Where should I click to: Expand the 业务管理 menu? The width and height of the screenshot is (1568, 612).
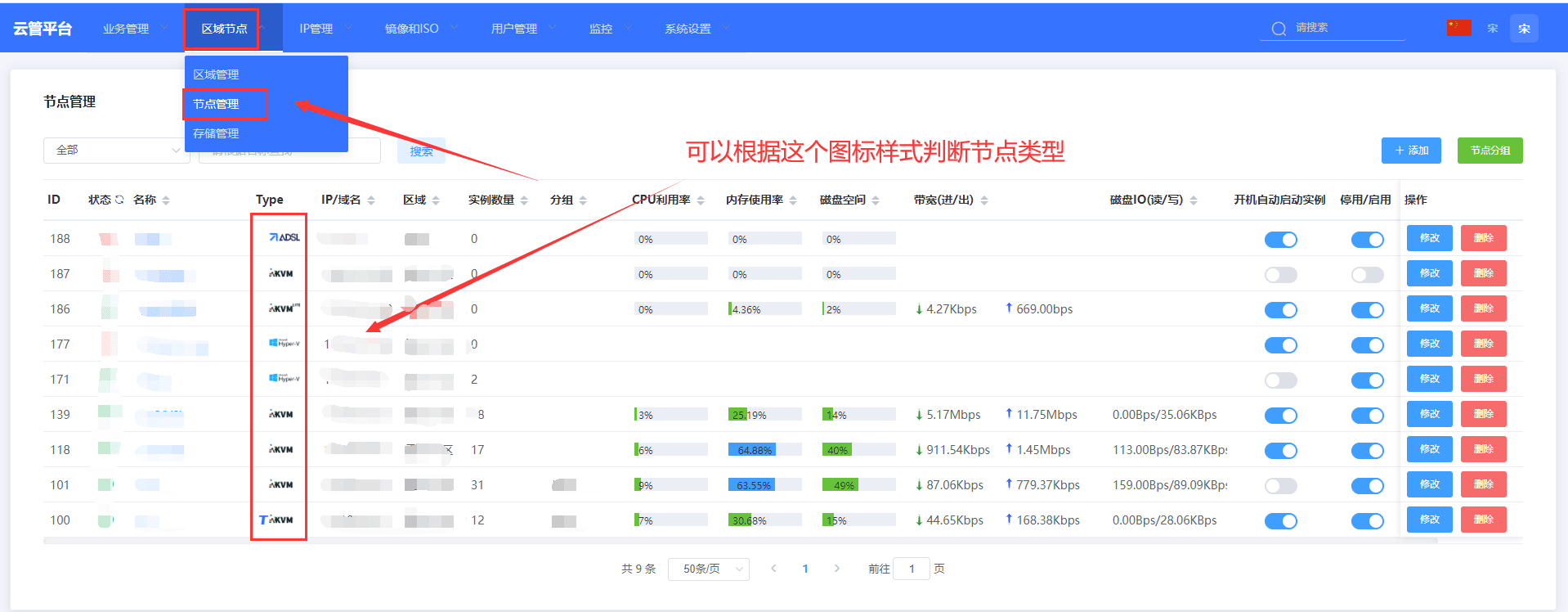[135, 29]
